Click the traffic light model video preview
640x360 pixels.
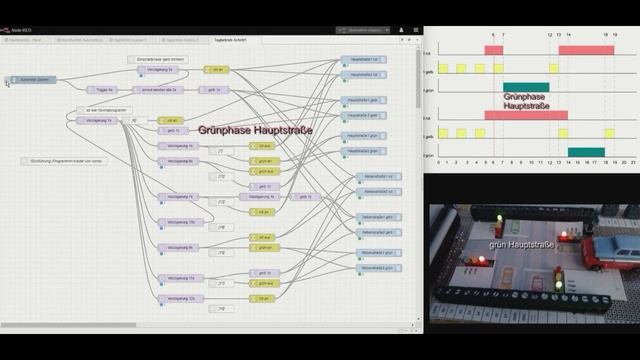click(534, 265)
